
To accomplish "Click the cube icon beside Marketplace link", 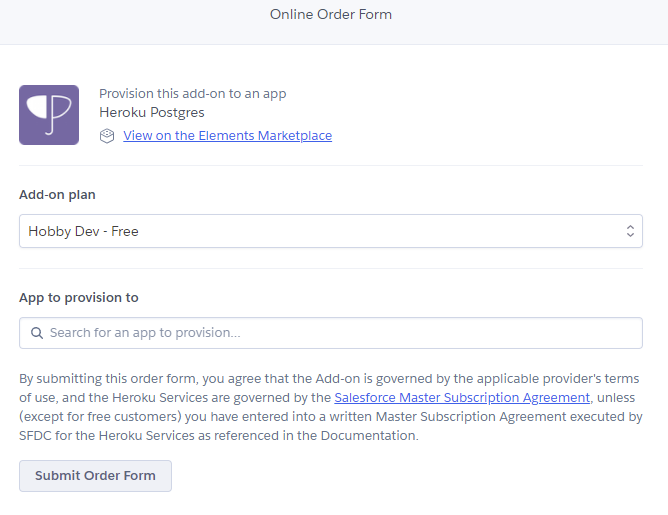I will point(107,136).
